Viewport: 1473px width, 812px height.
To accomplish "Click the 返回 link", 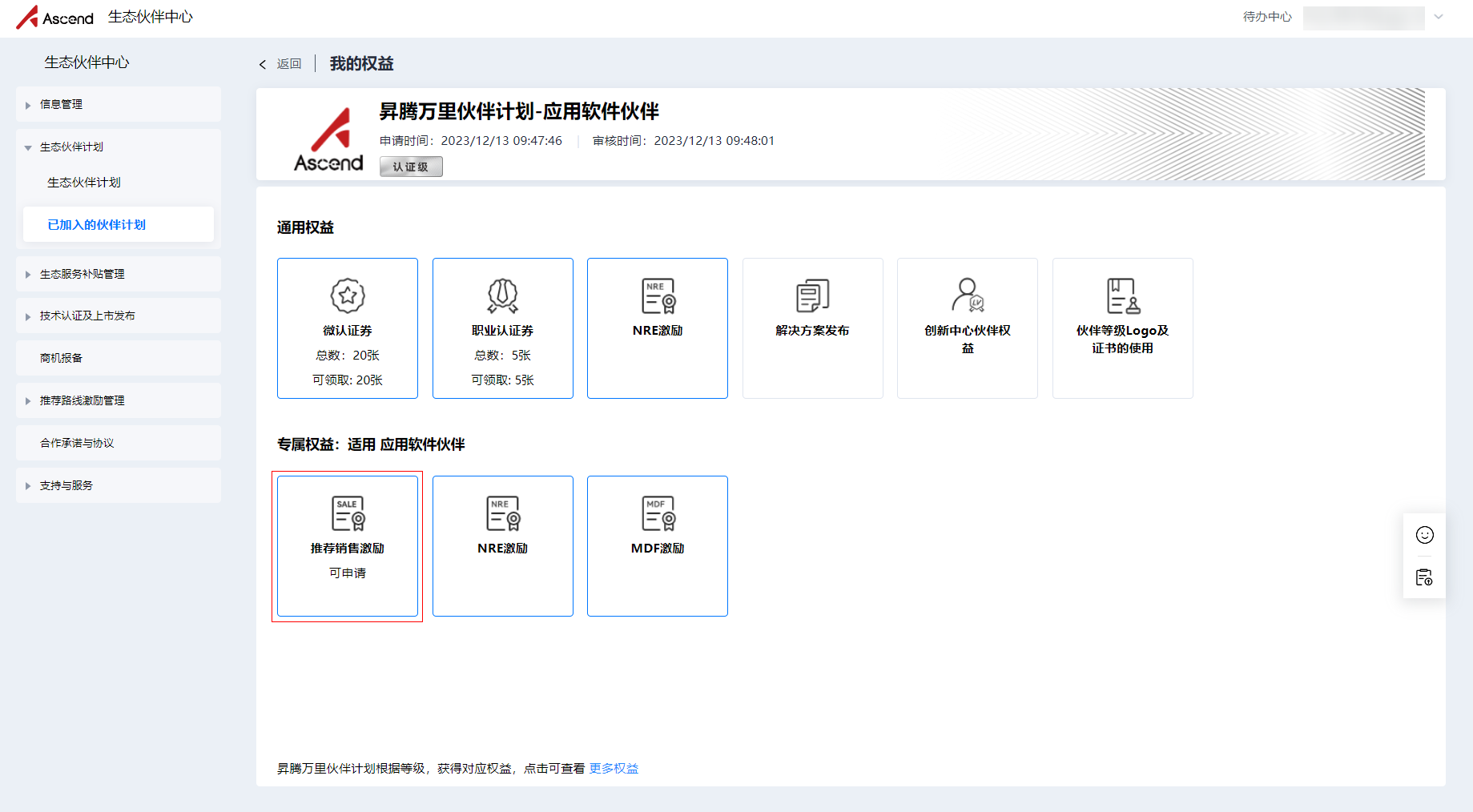I will pos(289,64).
